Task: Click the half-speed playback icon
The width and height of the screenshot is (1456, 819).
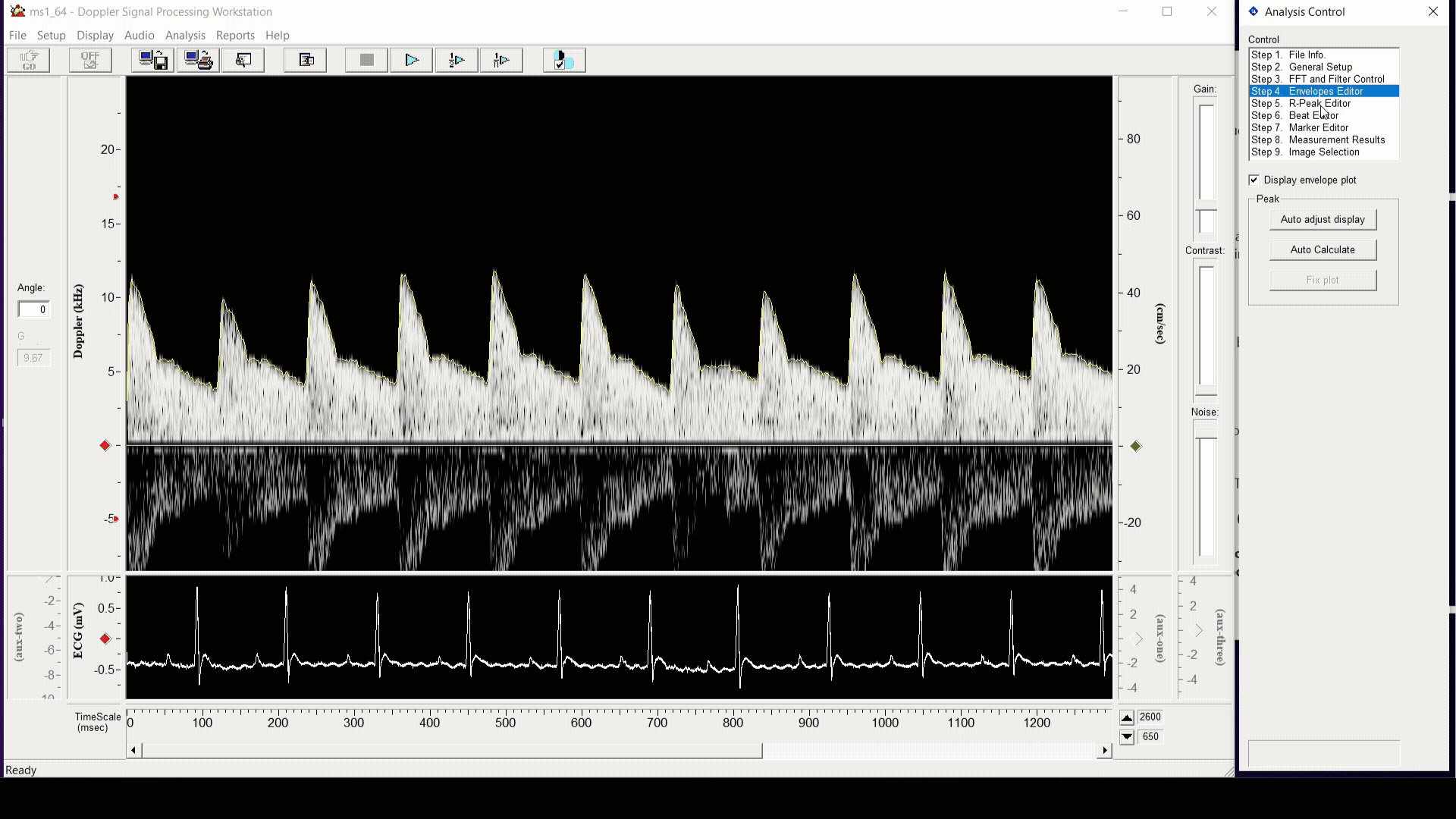Action: click(x=457, y=60)
